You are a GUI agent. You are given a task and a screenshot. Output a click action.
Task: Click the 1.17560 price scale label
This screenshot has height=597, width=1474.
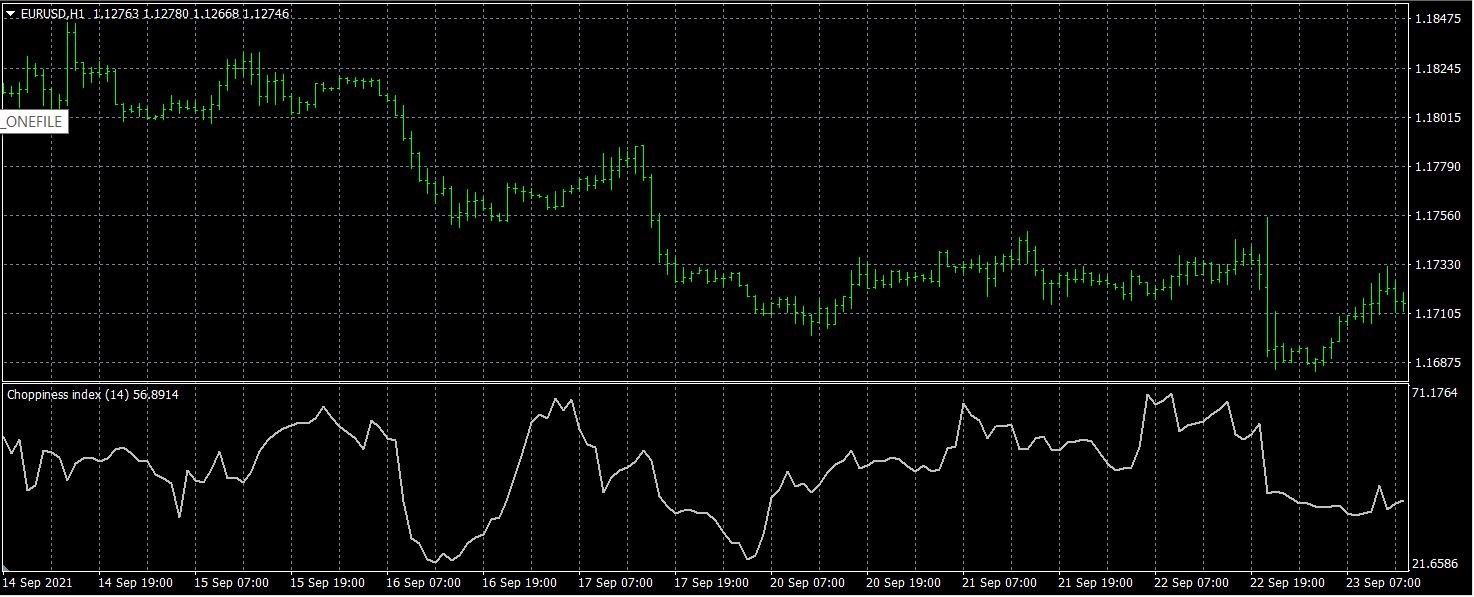1438,216
